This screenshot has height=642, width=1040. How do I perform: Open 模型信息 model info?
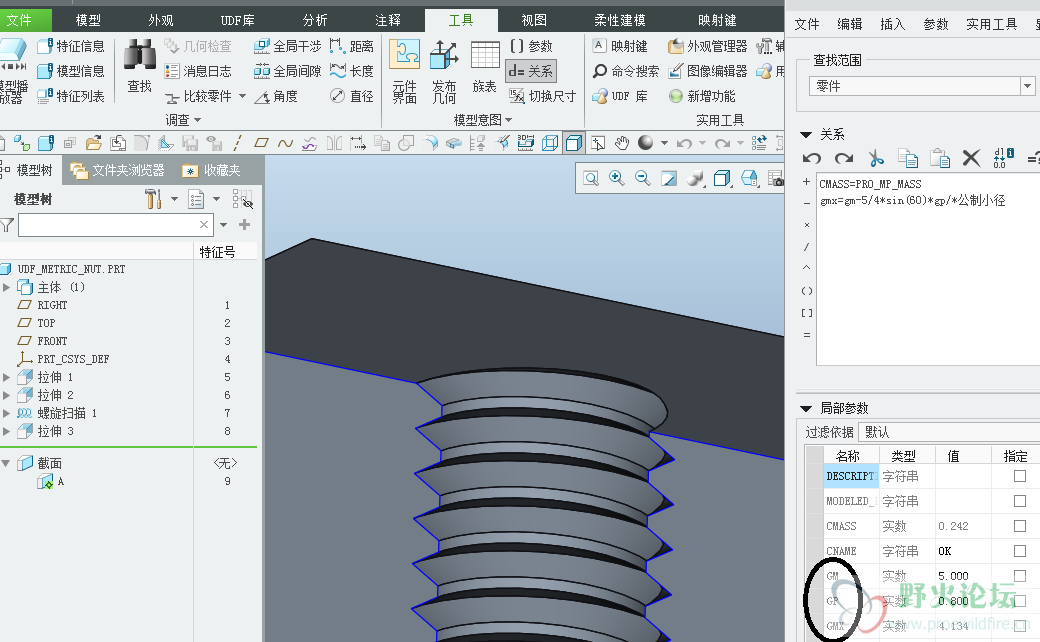[71, 71]
